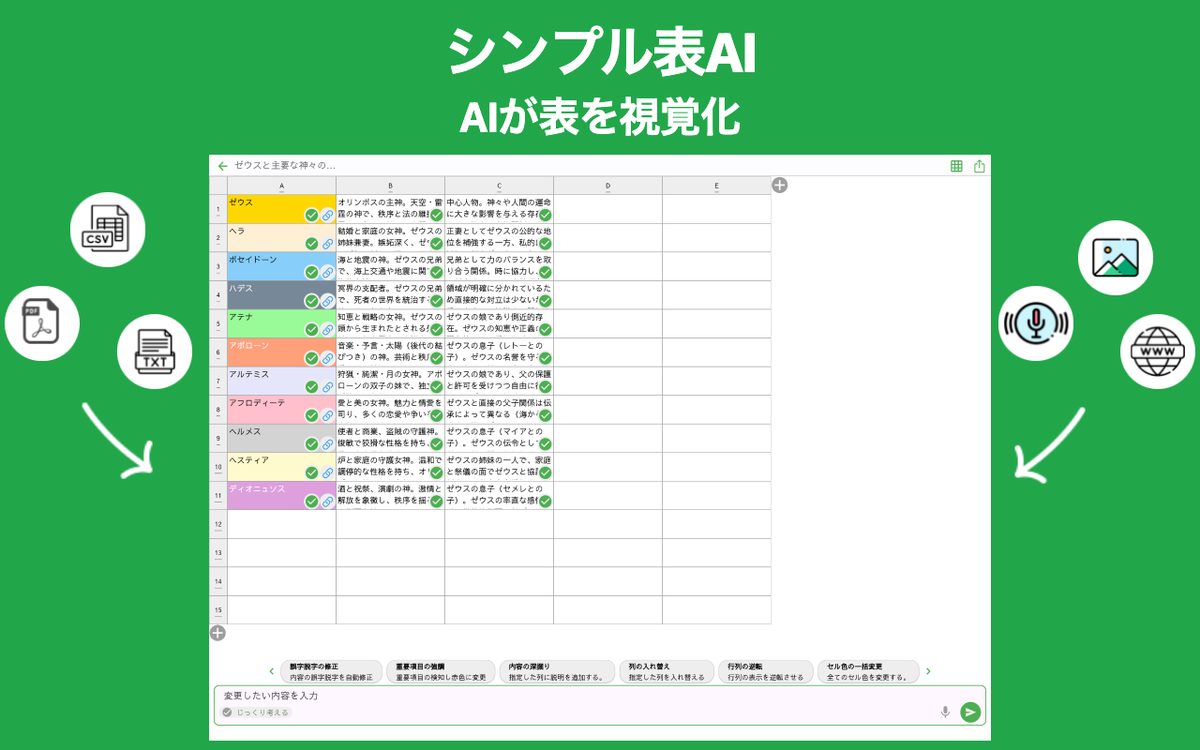Go back using the green arrow
Image resolution: width=1200 pixels, height=750 pixels.
click(x=222, y=166)
